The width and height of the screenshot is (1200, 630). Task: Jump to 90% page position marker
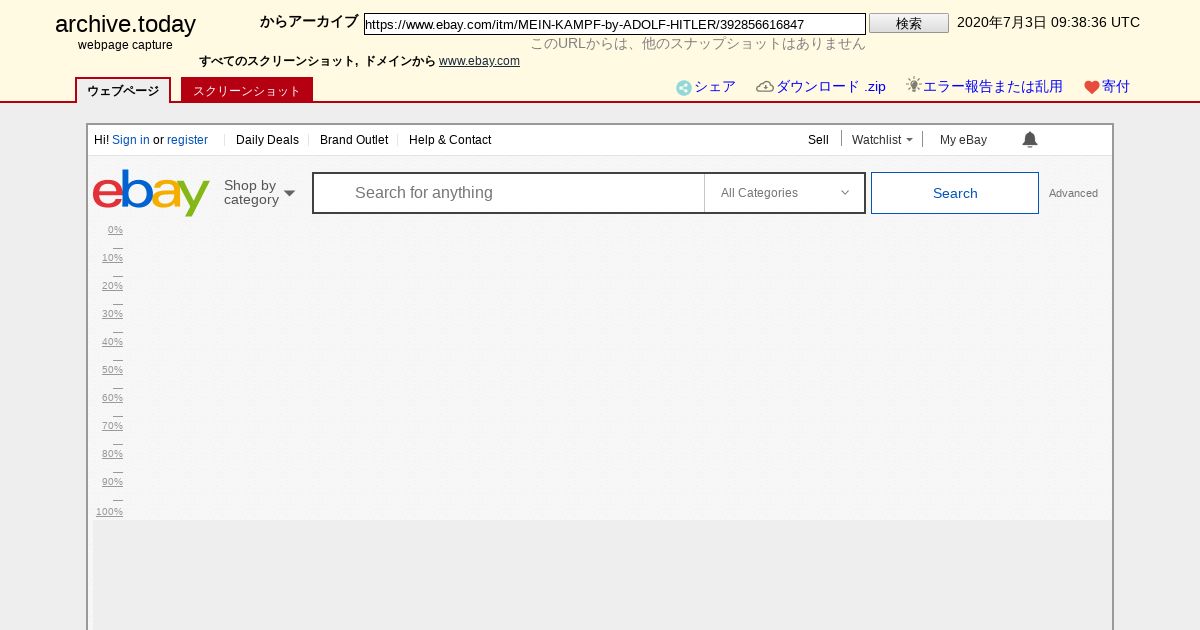tap(112, 482)
